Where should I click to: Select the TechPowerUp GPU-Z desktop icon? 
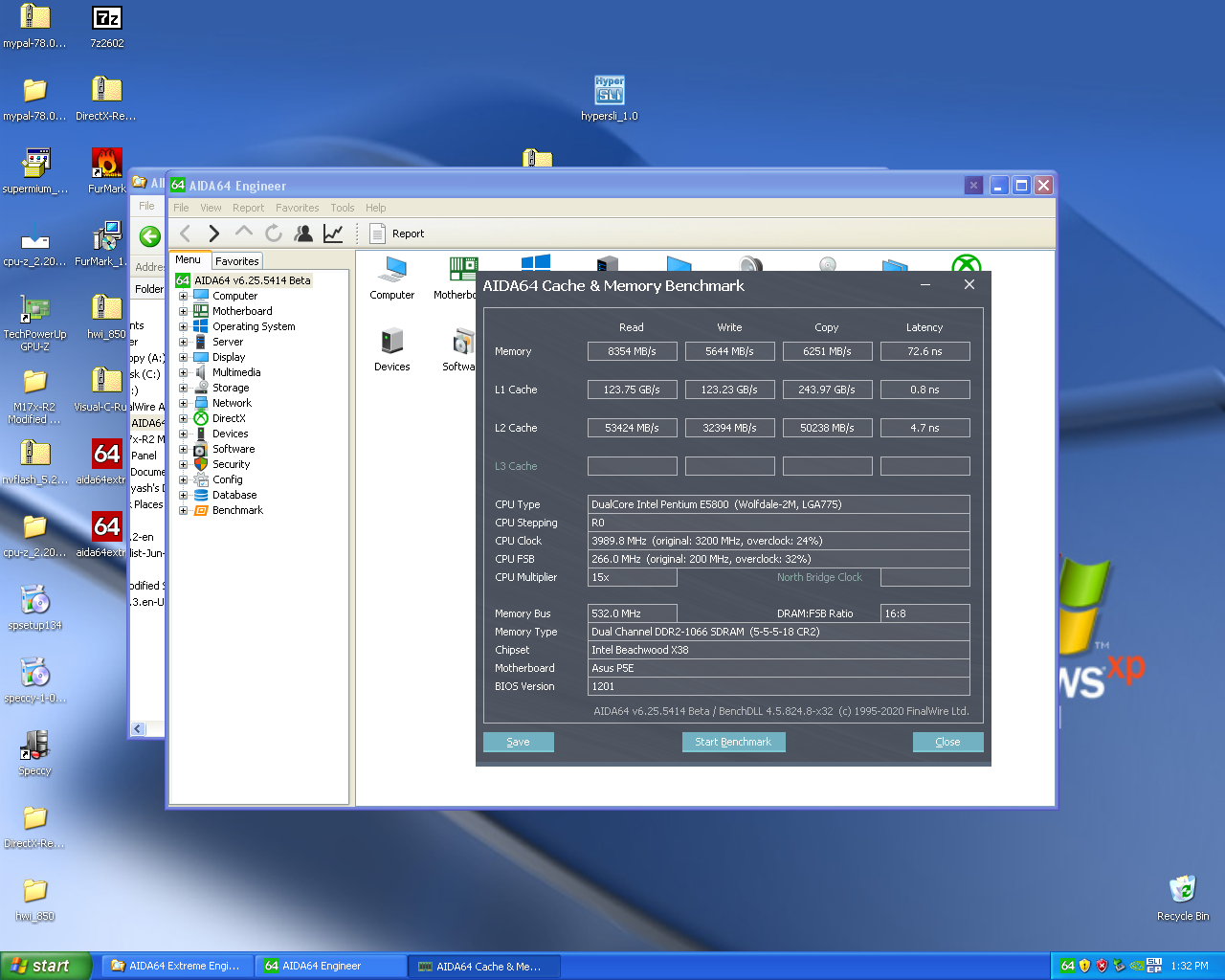(x=35, y=323)
